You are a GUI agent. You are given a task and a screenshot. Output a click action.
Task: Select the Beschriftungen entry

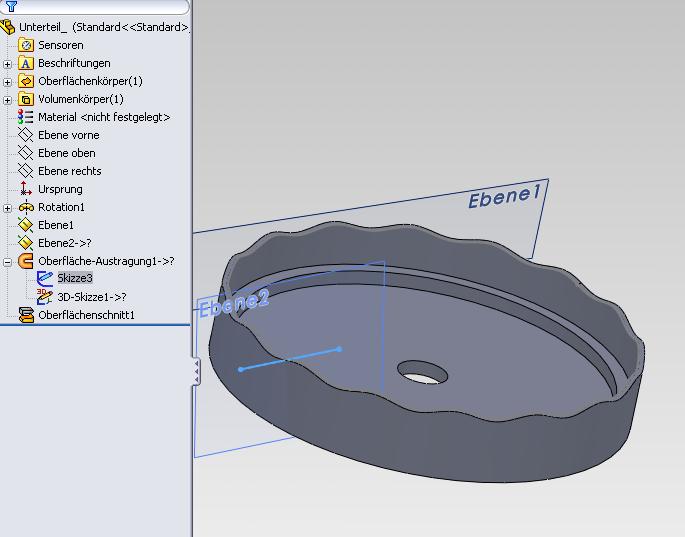pyautogui.click(x=74, y=63)
